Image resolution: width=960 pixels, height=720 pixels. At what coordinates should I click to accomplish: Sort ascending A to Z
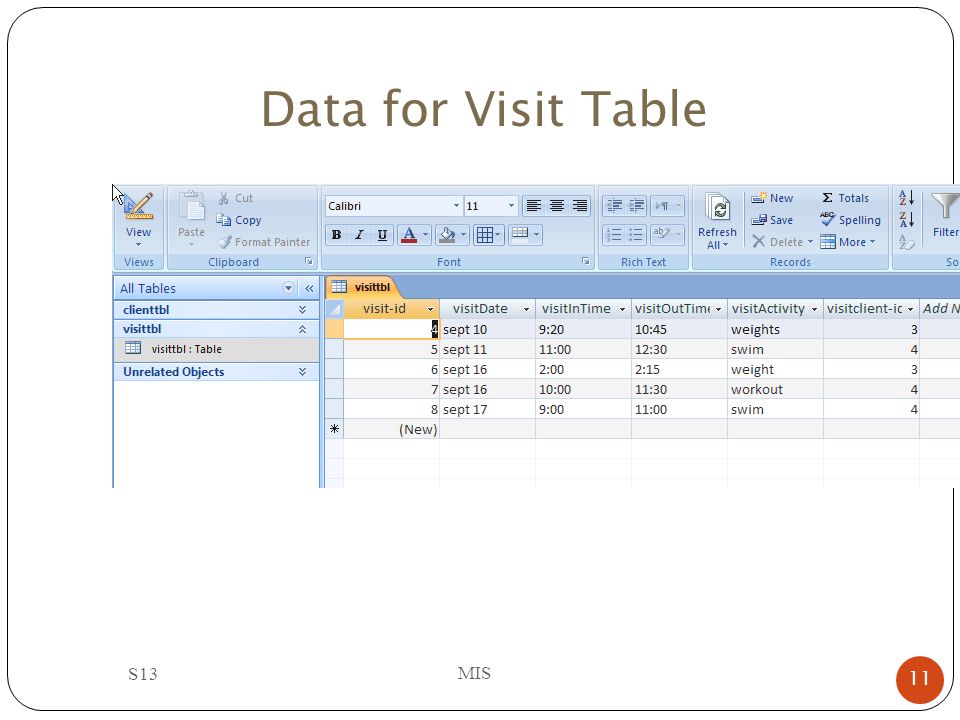906,198
